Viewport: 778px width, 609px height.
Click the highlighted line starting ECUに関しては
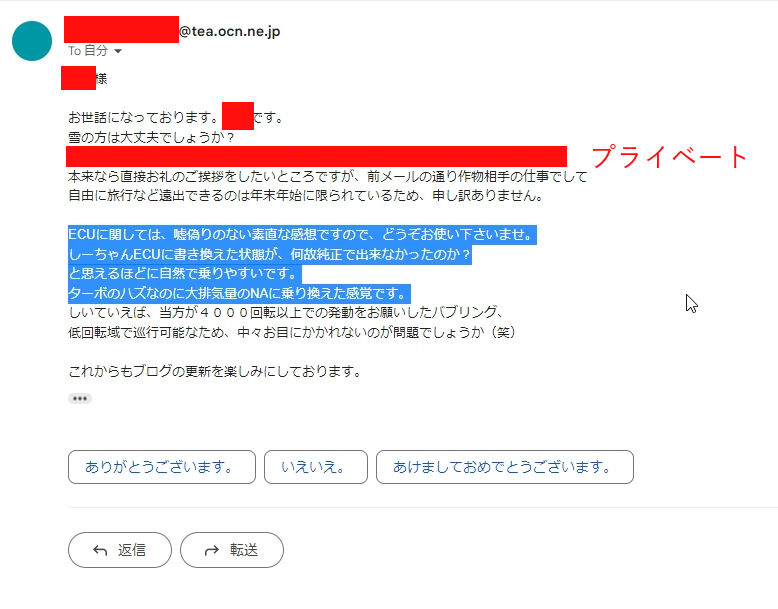pos(302,234)
